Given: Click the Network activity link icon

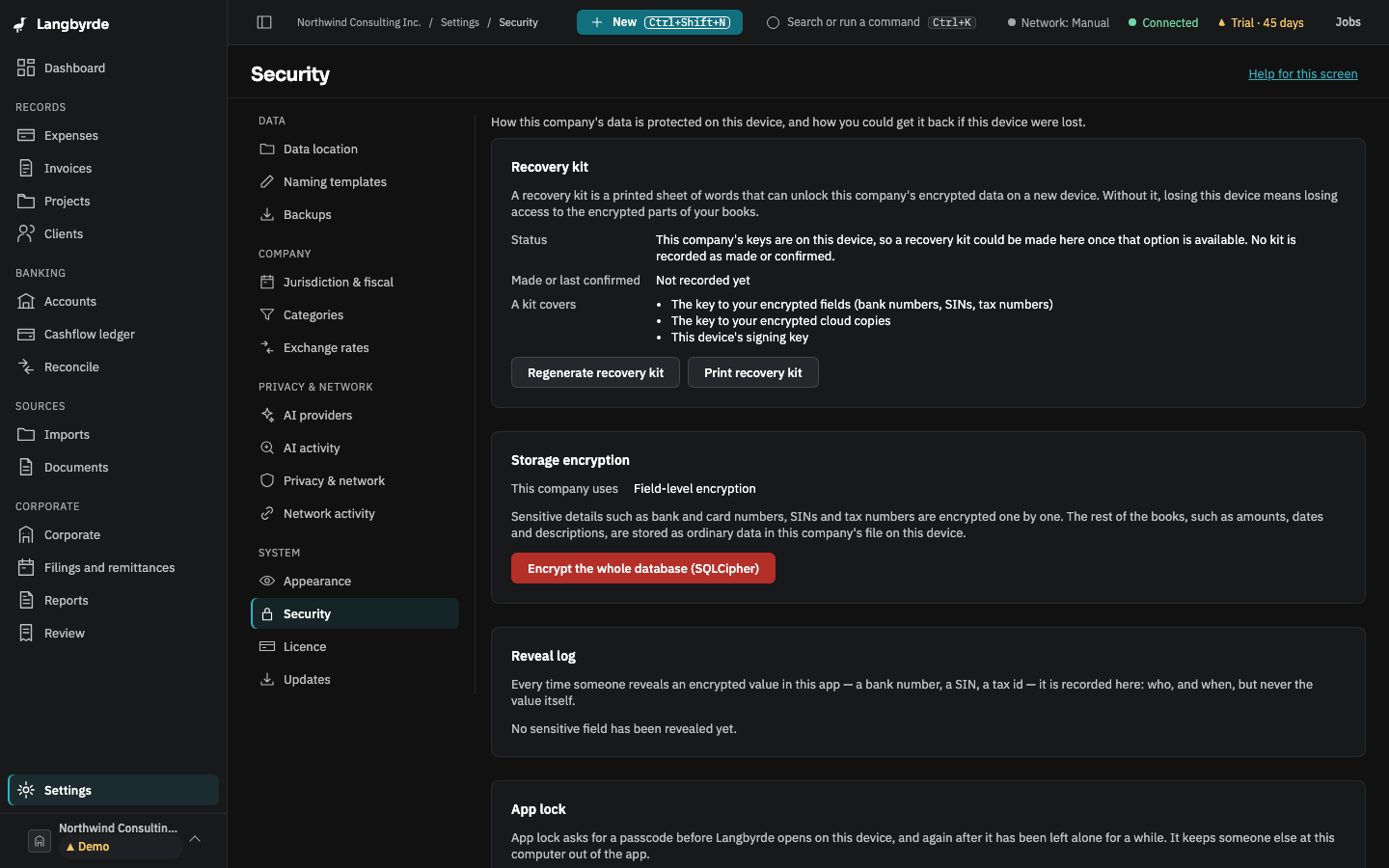Looking at the screenshot, I should [x=267, y=513].
